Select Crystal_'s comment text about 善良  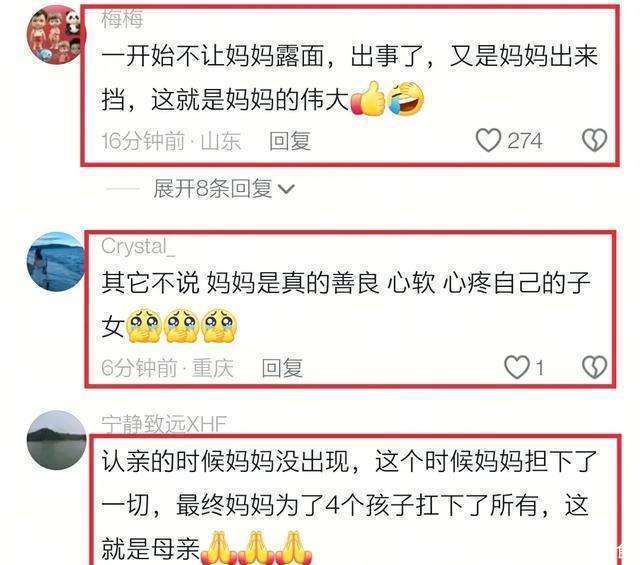click(x=346, y=305)
